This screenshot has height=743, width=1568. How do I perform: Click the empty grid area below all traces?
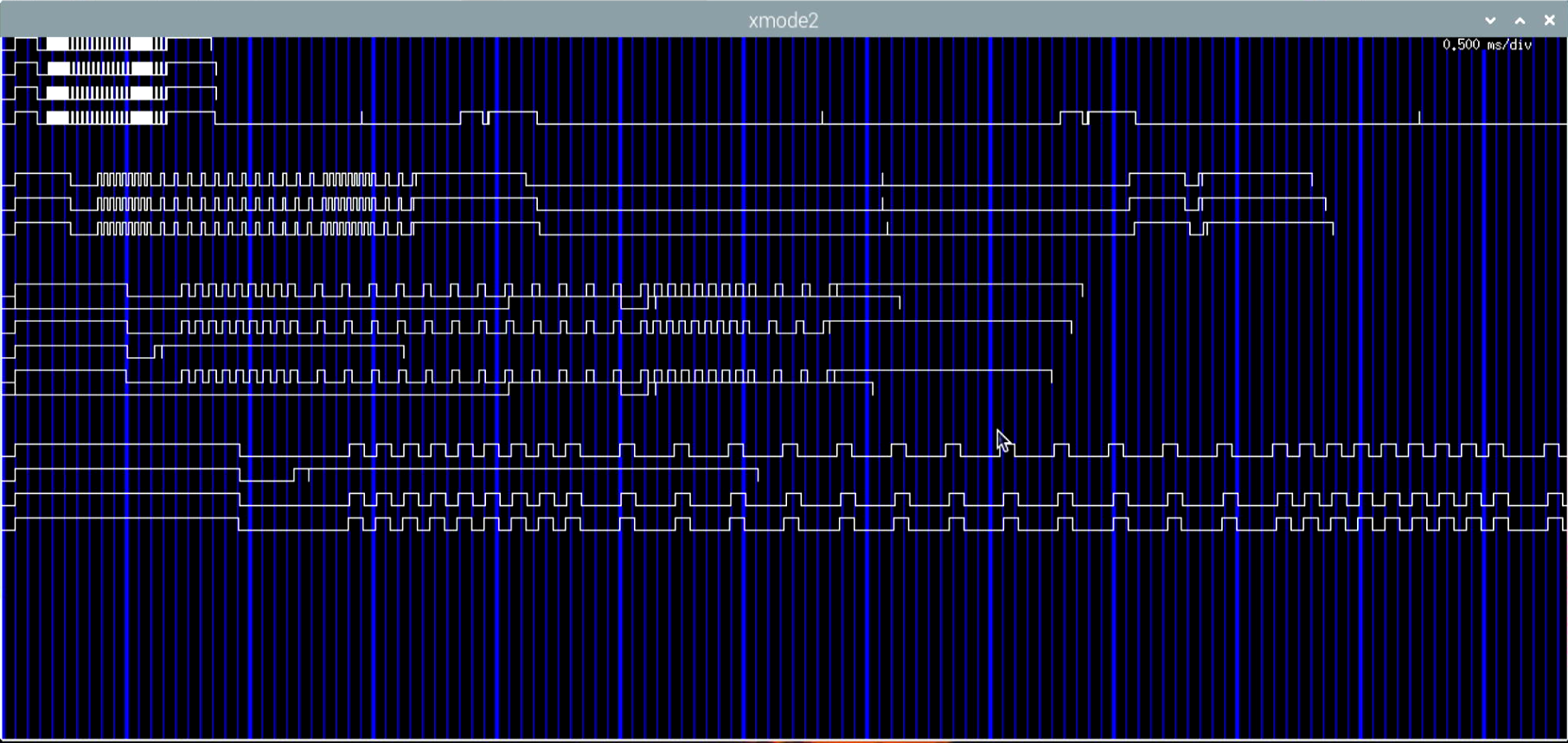tap(778, 640)
